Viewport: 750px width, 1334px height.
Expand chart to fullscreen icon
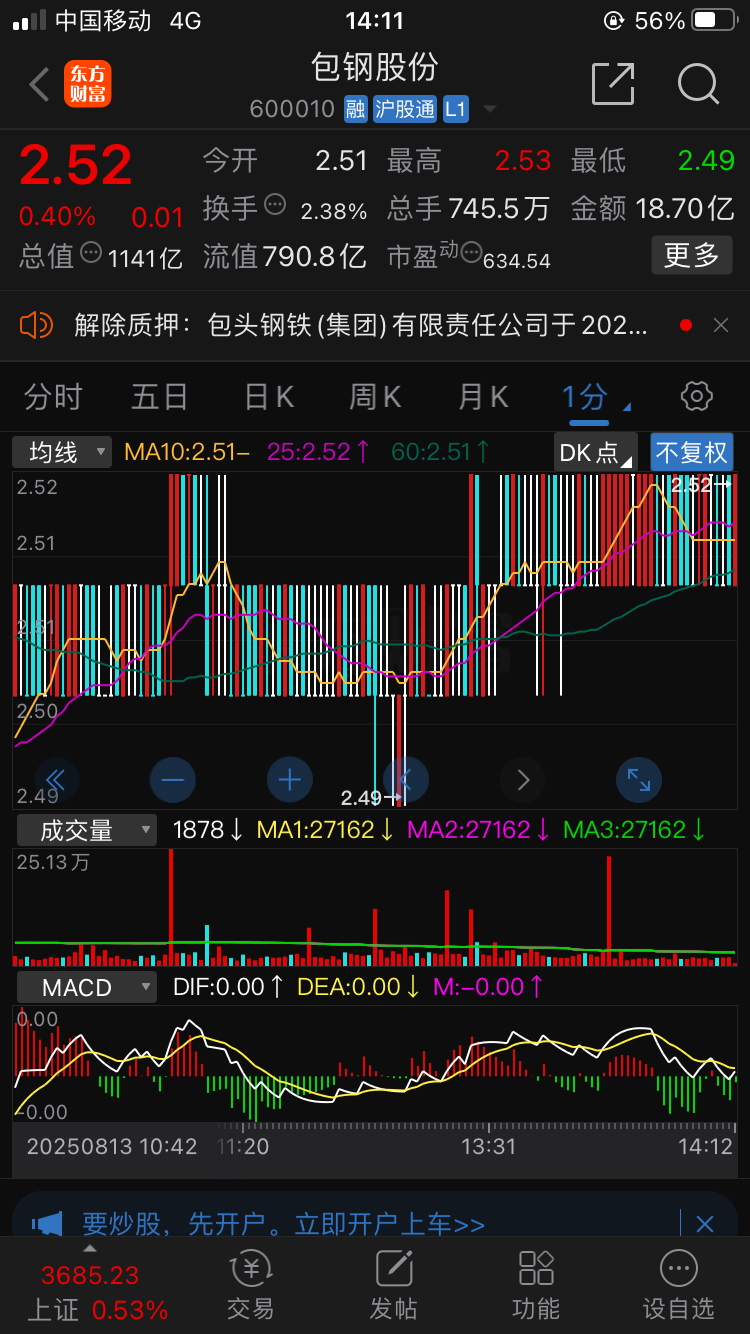pos(639,779)
